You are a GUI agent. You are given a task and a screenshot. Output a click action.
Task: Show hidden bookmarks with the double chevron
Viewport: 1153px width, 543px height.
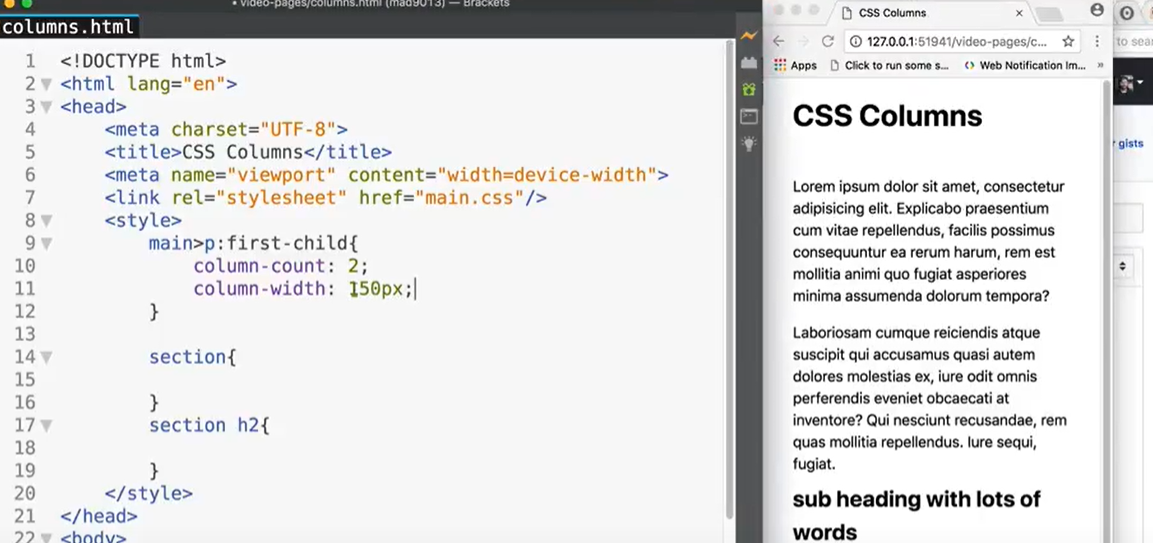pyautogui.click(x=1100, y=65)
